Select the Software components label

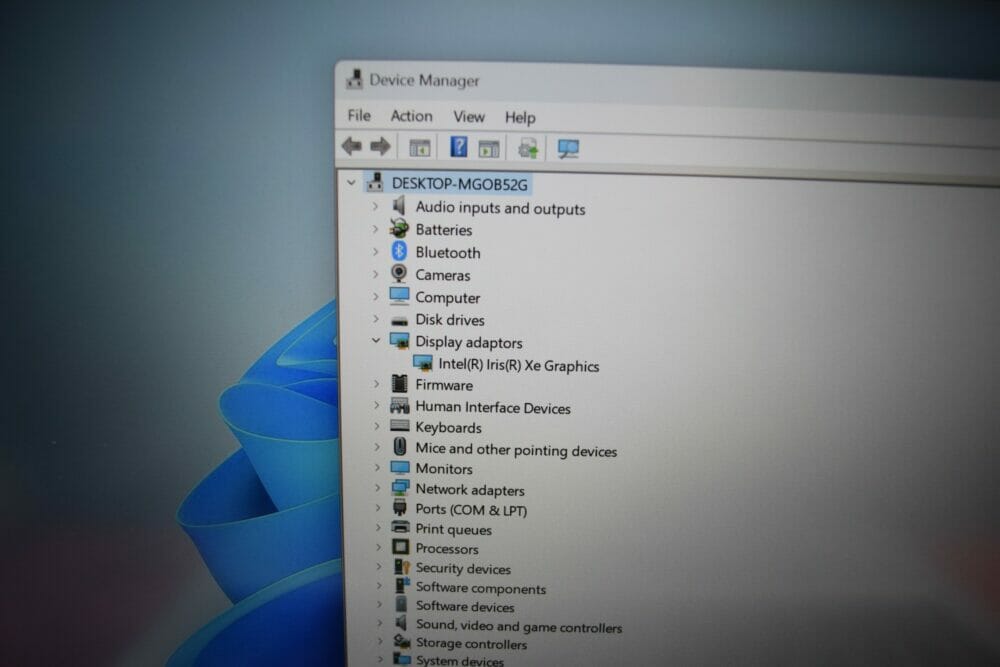[x=481, y=588]
